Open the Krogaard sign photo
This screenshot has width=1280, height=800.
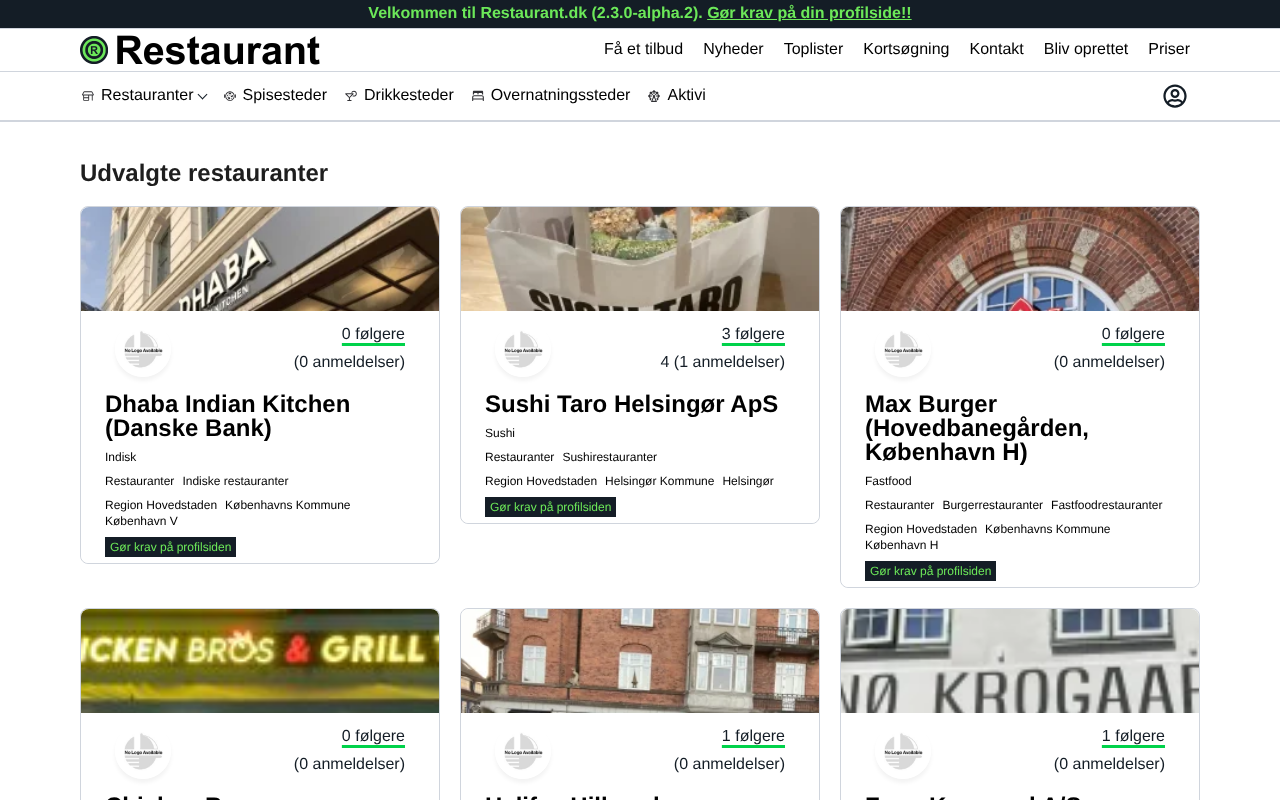pos(1020,661)
